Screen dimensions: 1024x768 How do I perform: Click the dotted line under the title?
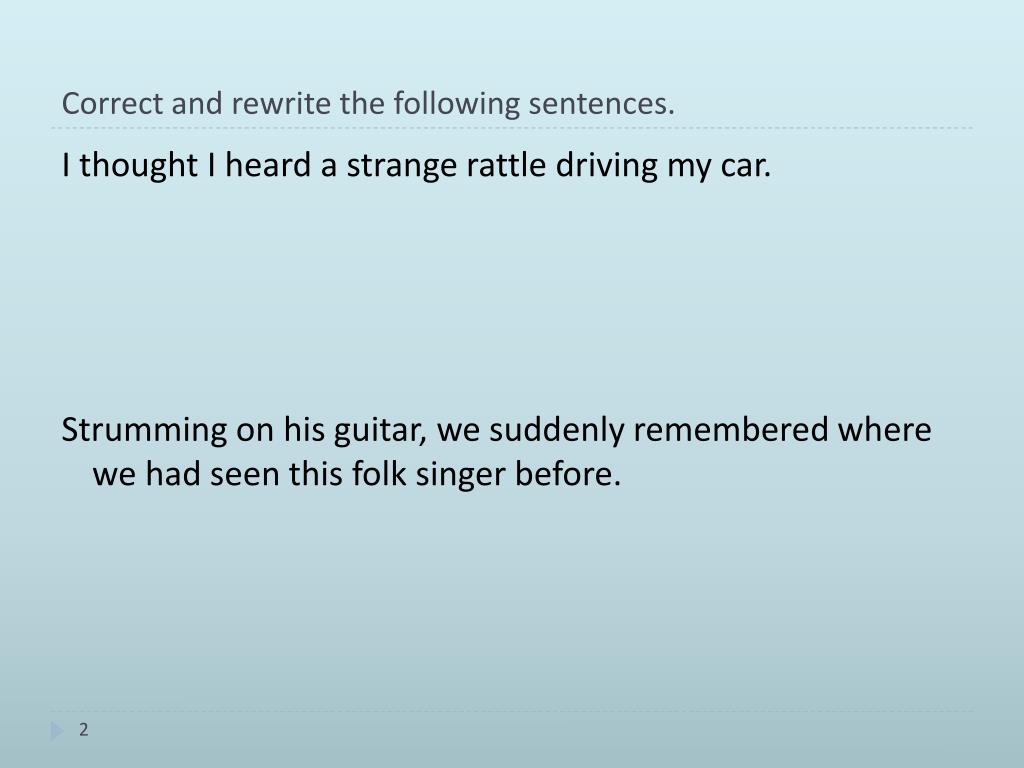click(512, 128)
